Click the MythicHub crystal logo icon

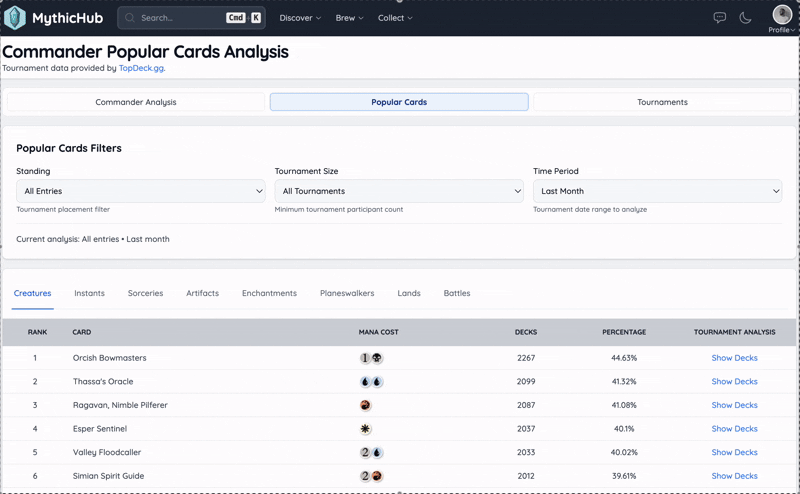15,18
